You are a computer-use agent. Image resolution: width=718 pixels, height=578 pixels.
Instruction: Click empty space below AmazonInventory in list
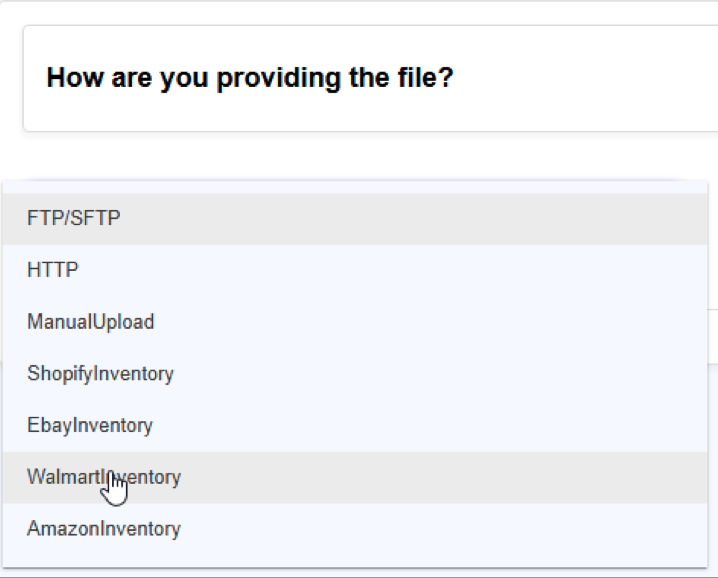(x=355, y=561)
